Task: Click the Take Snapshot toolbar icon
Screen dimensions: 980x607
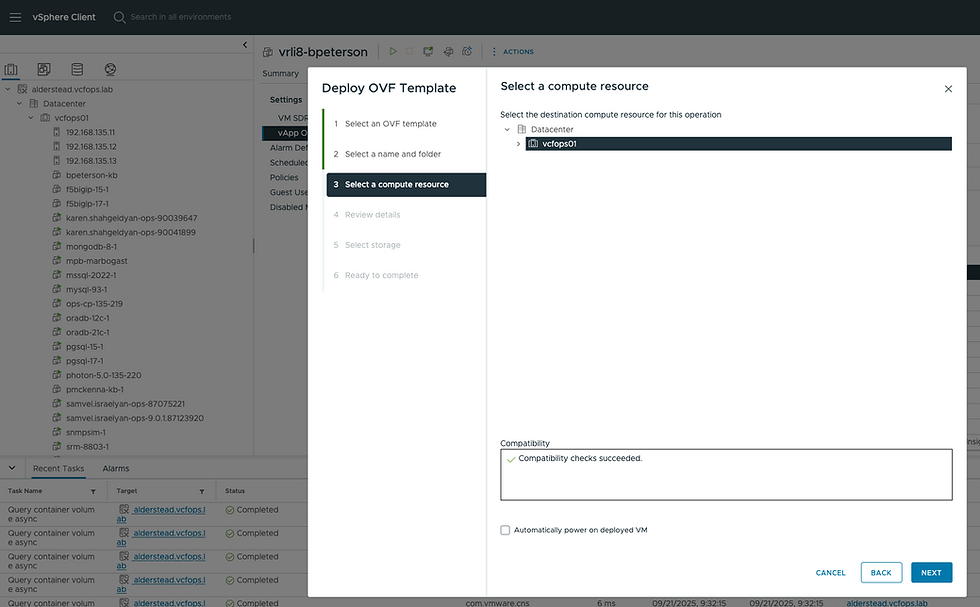Action: point(466,52)
